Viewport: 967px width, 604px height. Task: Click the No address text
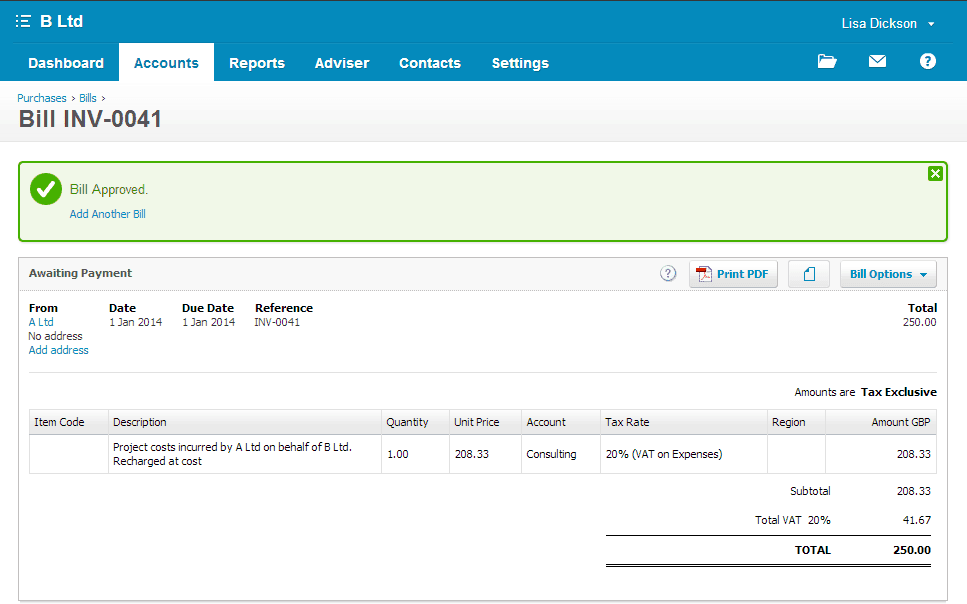click(x=56, y=336)
